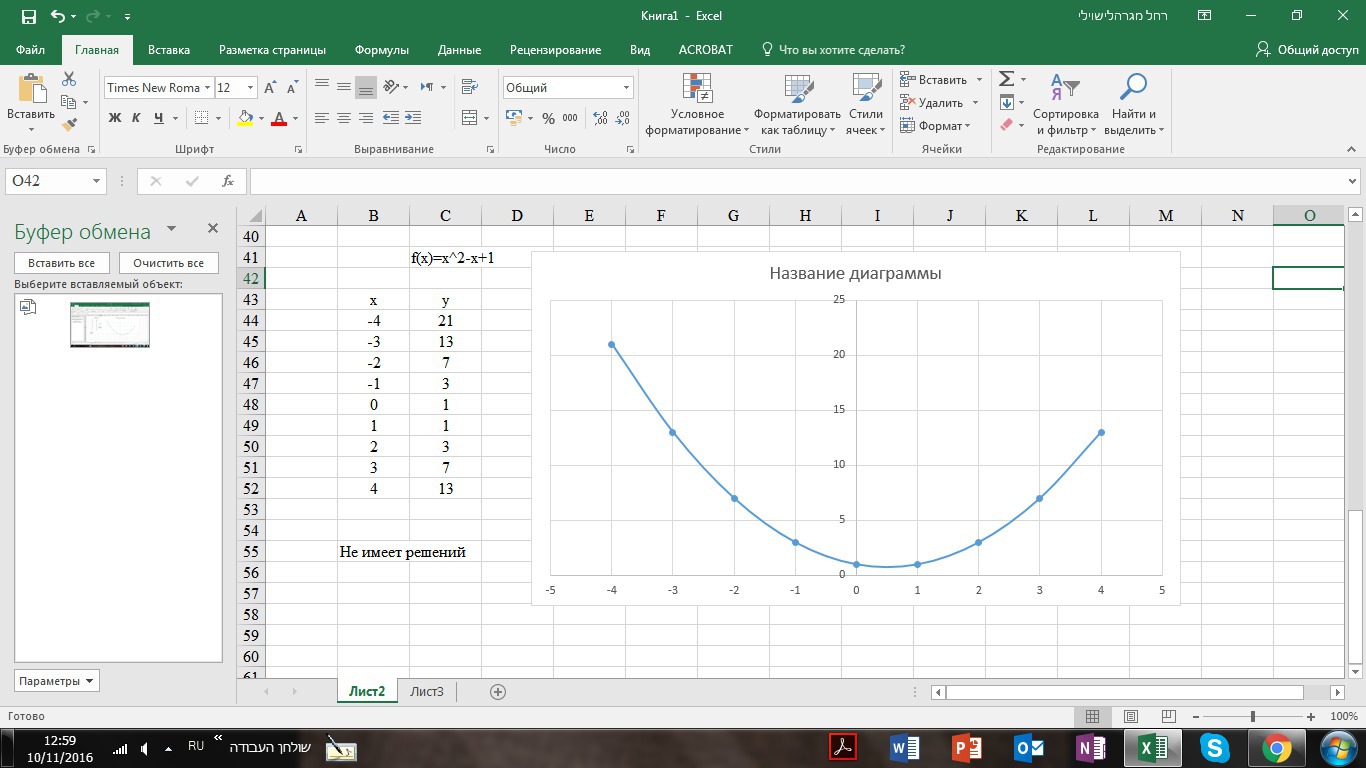
Task: Open the font size dropdown
Action: [x=250, y=88]
